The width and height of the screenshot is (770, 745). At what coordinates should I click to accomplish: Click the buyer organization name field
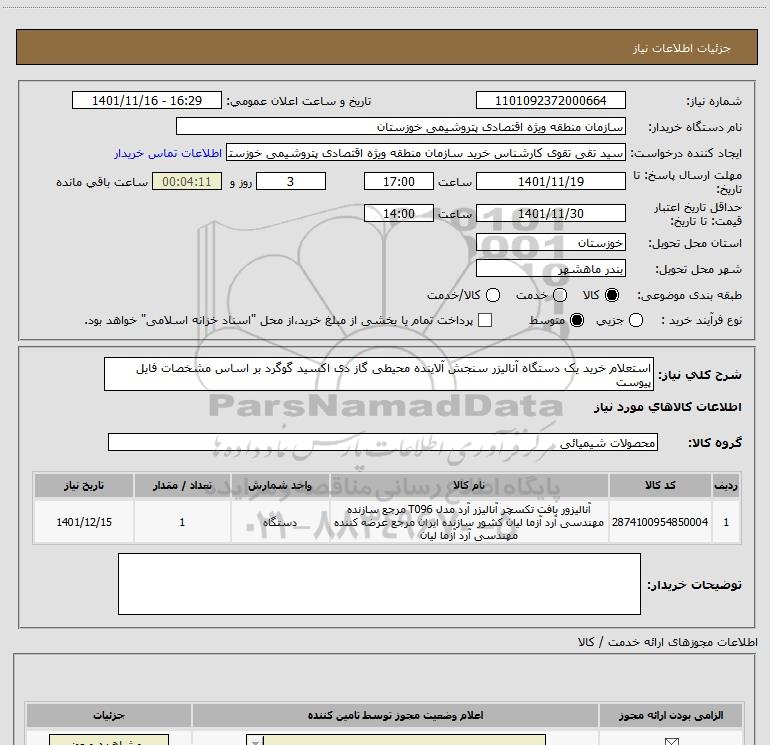point(401,126)
